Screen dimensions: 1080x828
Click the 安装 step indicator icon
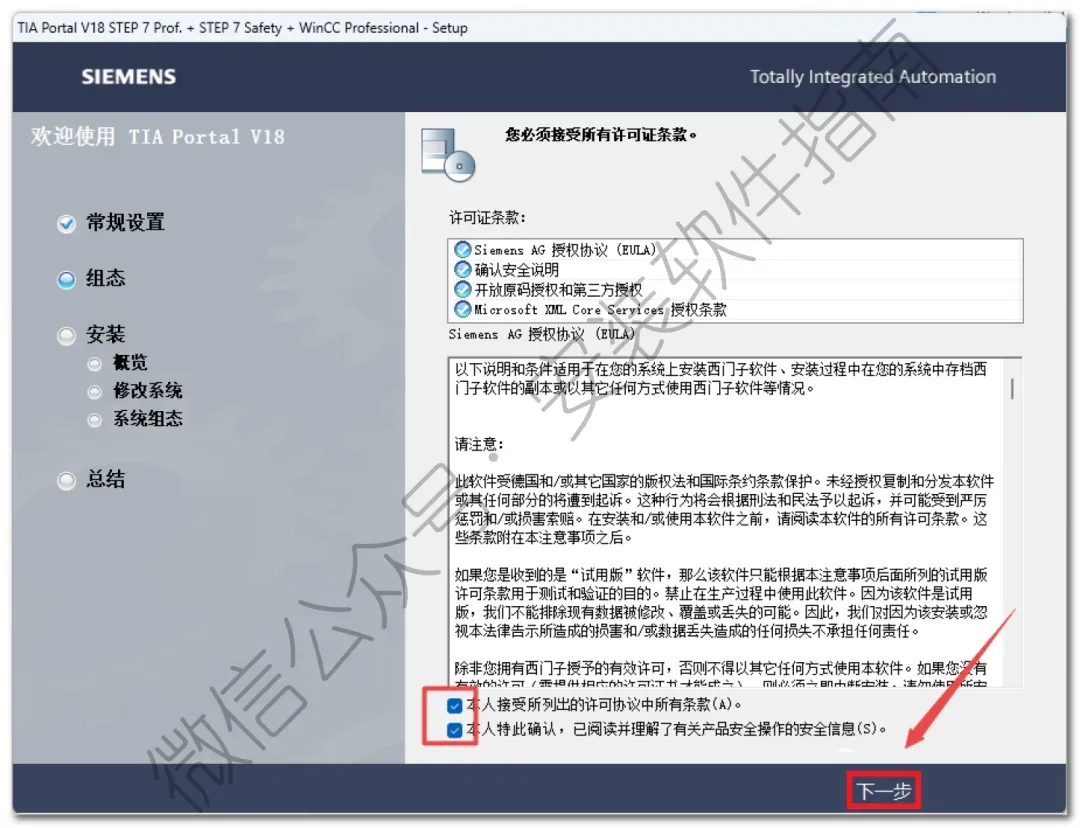[x=66, y=336]
